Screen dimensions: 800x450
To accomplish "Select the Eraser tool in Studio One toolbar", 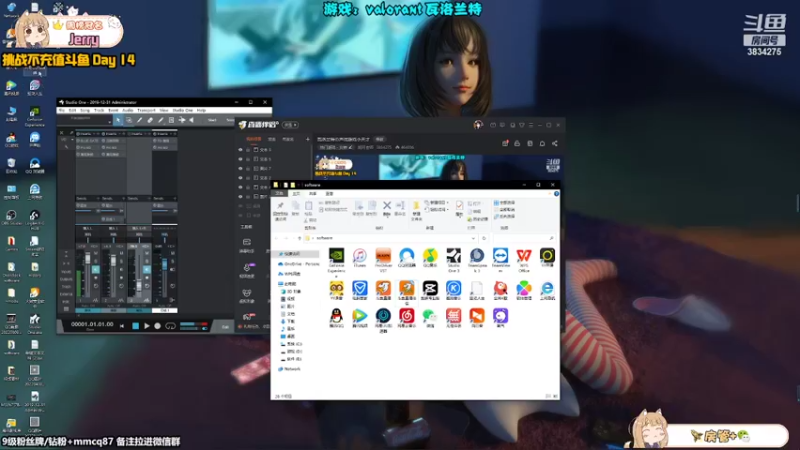I will click(150, 120).
